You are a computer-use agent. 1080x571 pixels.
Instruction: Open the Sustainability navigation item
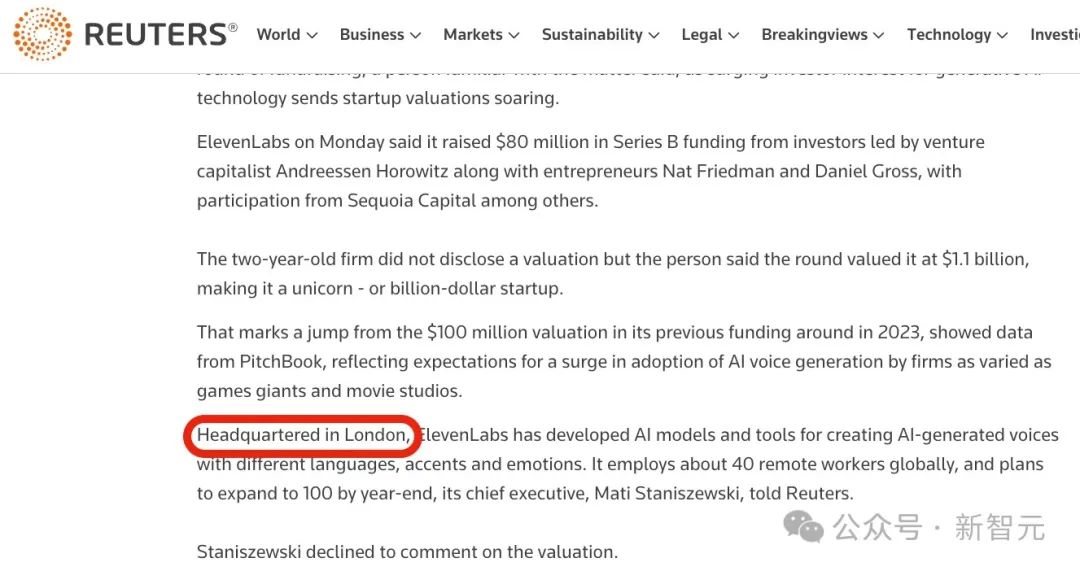point(592,34)
